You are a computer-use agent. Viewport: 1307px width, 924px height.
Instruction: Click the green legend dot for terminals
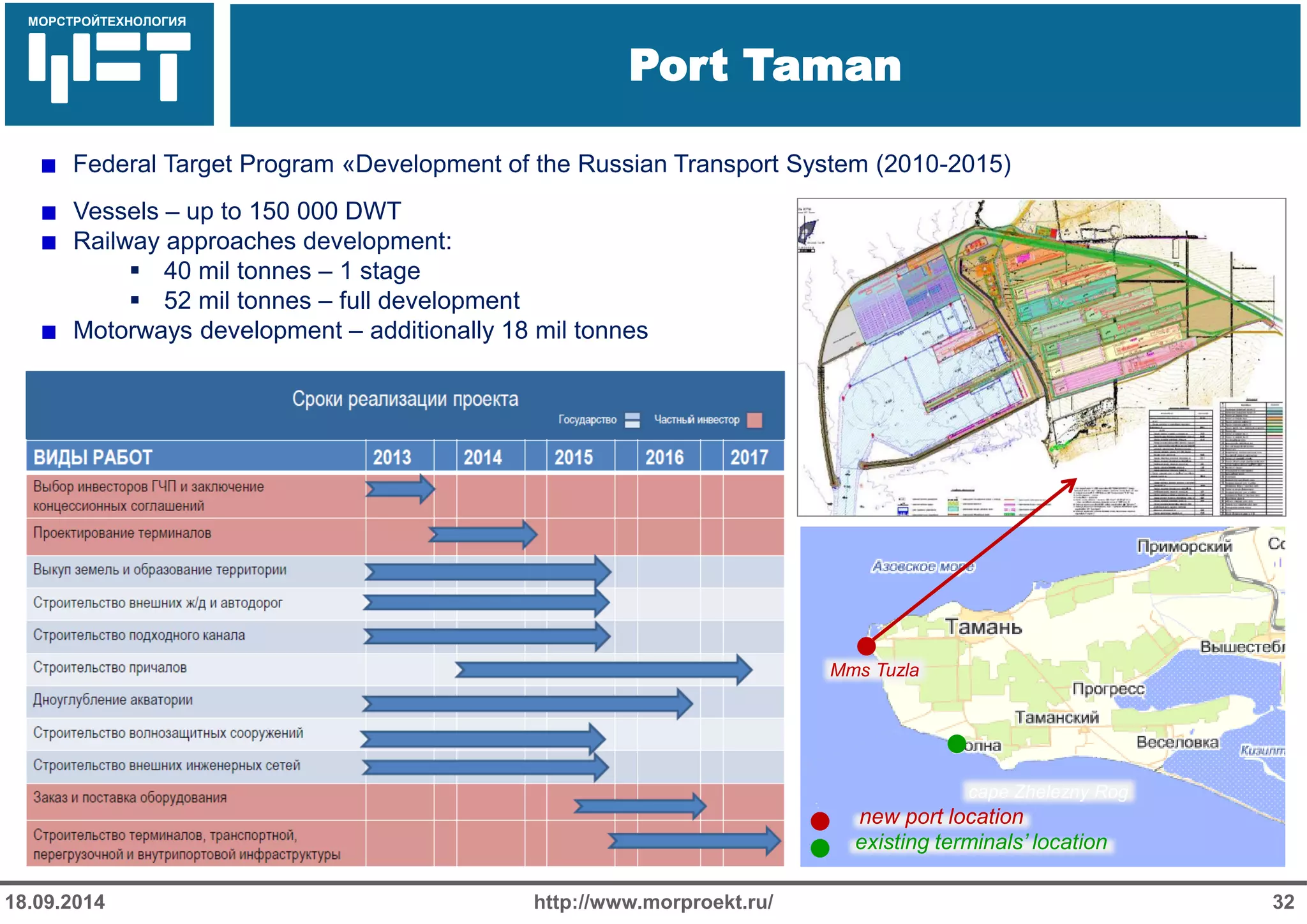819,848
